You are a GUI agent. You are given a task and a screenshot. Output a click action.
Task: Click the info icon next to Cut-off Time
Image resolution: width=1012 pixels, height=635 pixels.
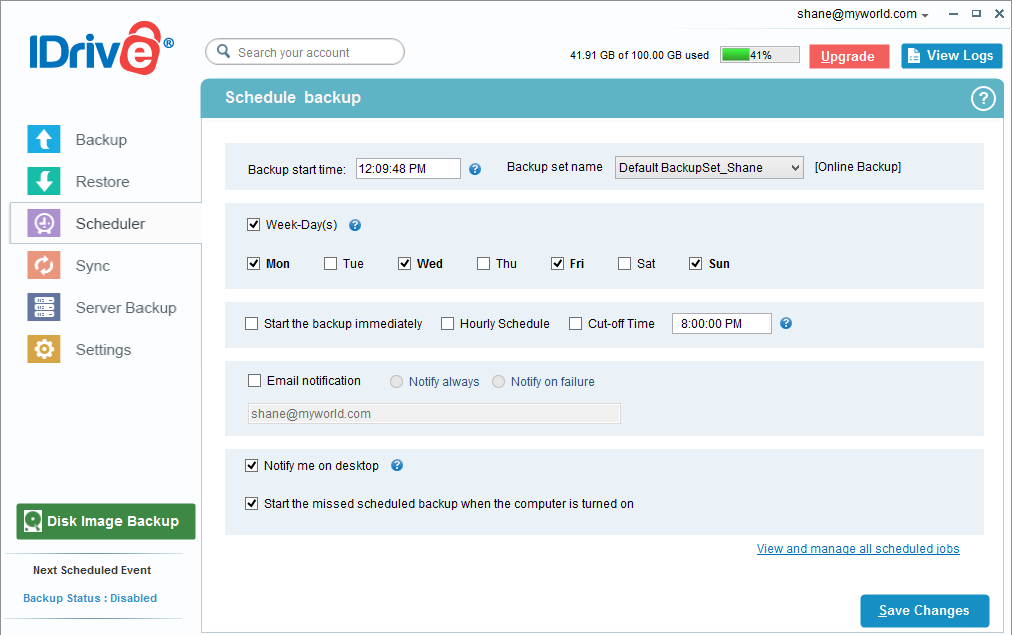click(786, 323)
